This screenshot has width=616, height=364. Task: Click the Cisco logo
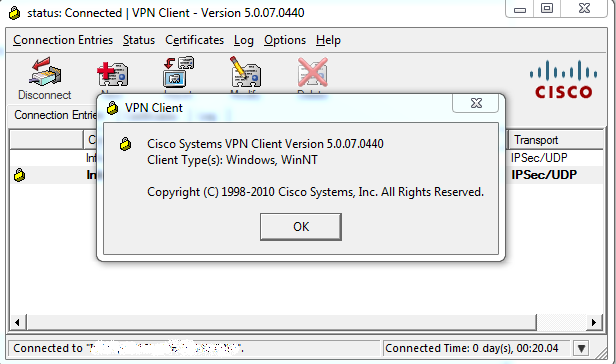[563, 79]
